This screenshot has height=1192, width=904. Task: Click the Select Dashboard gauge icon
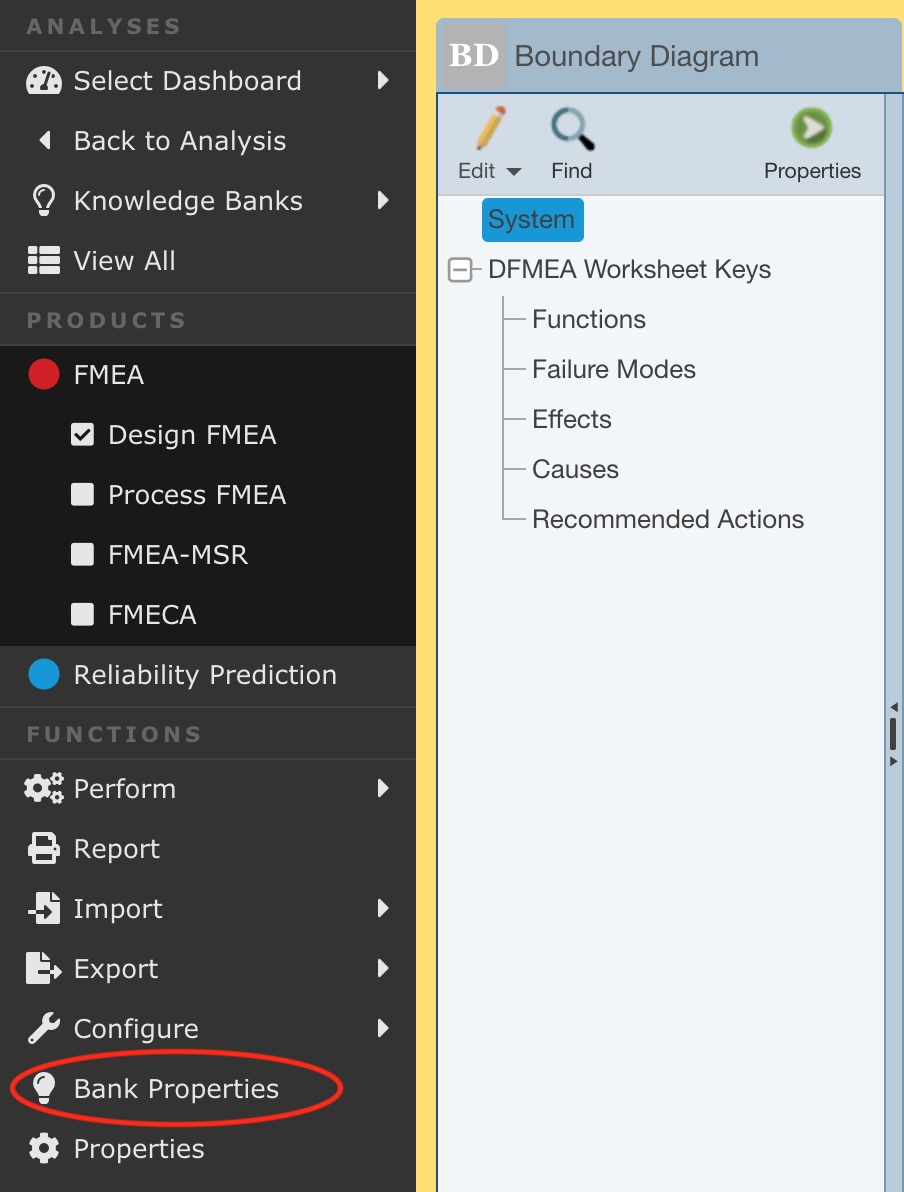(x=44, y=81)
